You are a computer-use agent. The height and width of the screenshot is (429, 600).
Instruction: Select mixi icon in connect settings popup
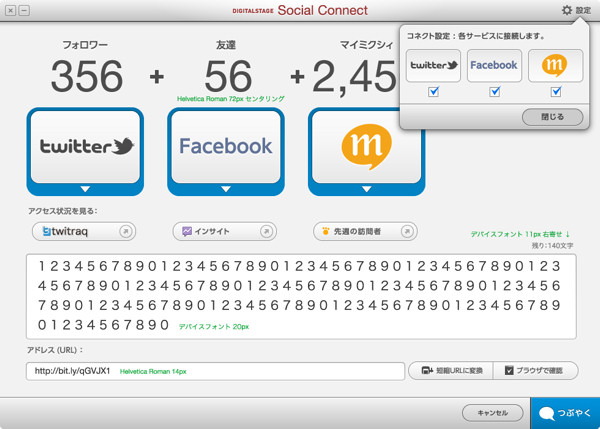pyautogui.click(x=555, y=65)
